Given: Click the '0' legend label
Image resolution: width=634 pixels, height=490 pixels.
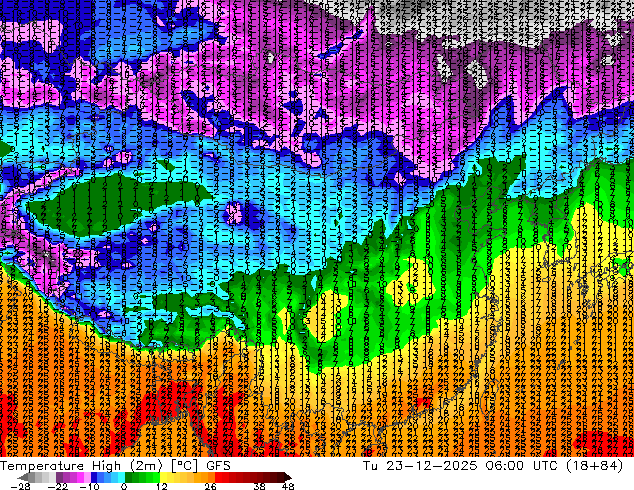Looking at the screenshot, I should [x=124, y=486].
